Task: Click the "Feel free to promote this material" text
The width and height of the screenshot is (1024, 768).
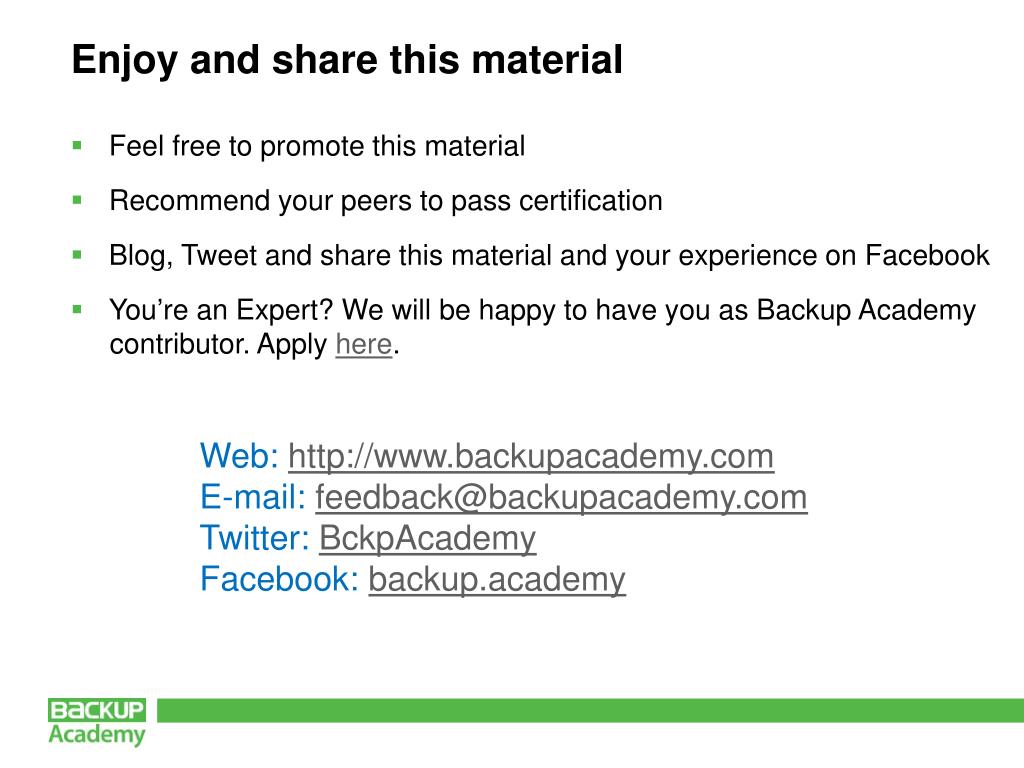Action: 317,146
